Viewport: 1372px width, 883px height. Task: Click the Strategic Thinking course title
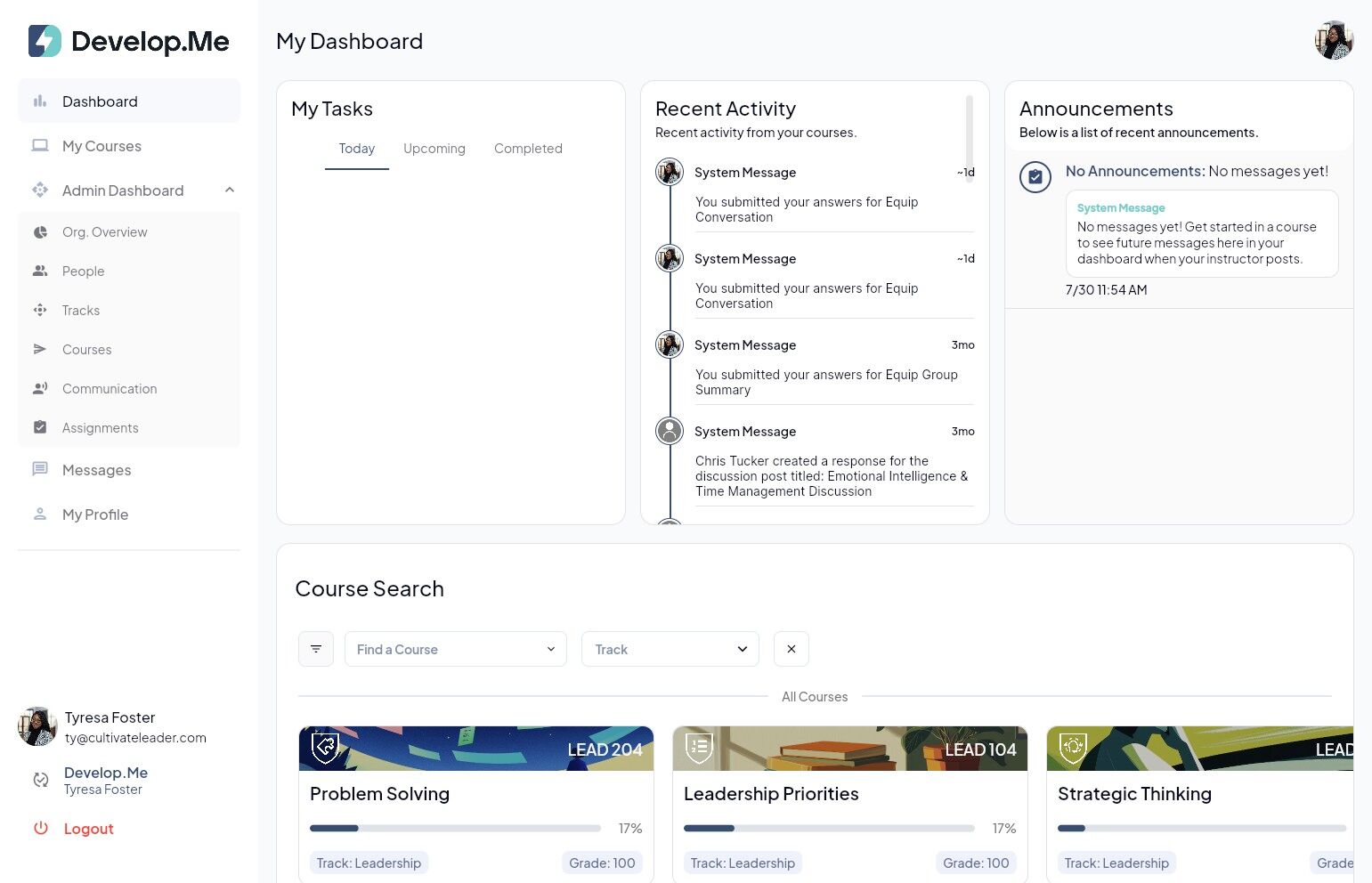click(x=1134, y=794)
